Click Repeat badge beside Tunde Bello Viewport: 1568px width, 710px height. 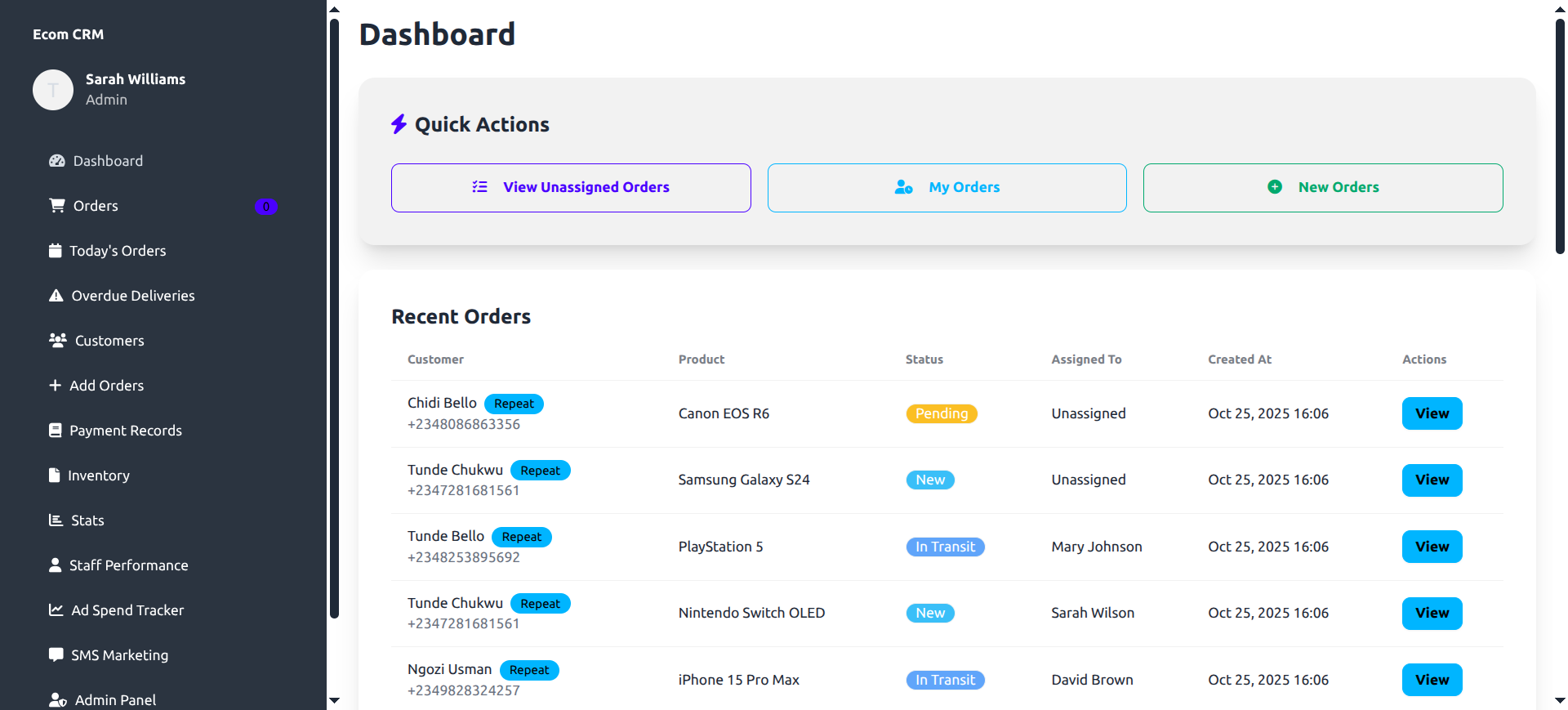coord(522,537)
